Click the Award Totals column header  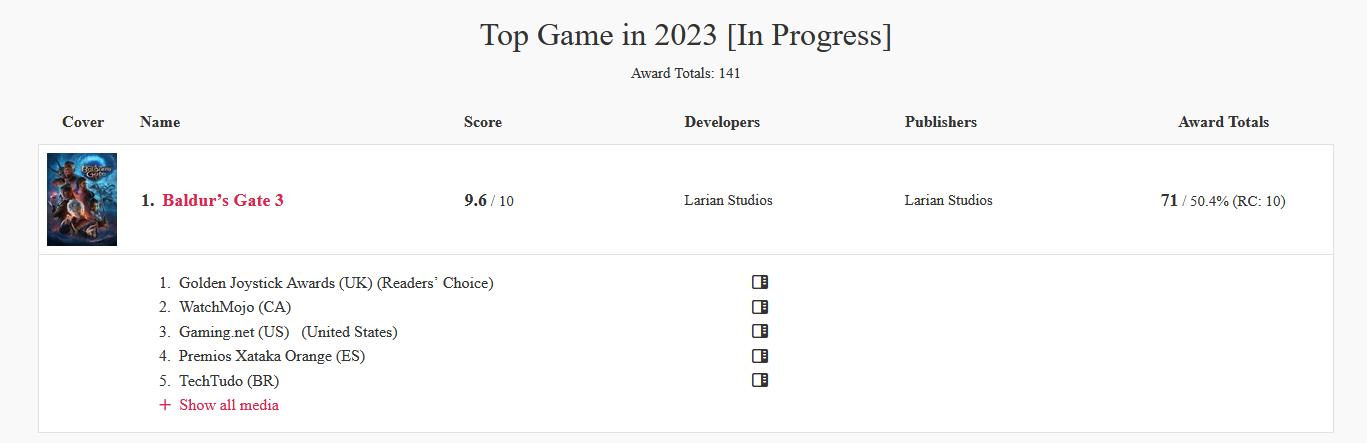coord(1224,122)
